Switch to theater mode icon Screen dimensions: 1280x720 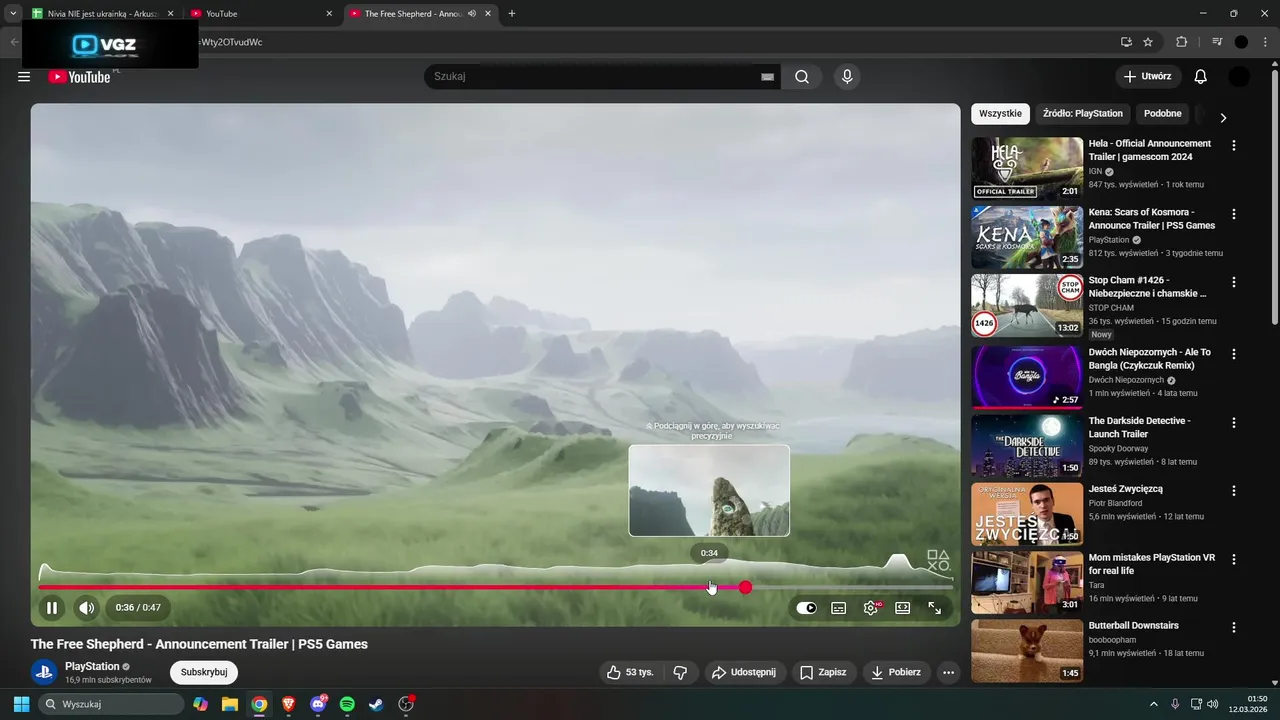click(x=903, y=608)
